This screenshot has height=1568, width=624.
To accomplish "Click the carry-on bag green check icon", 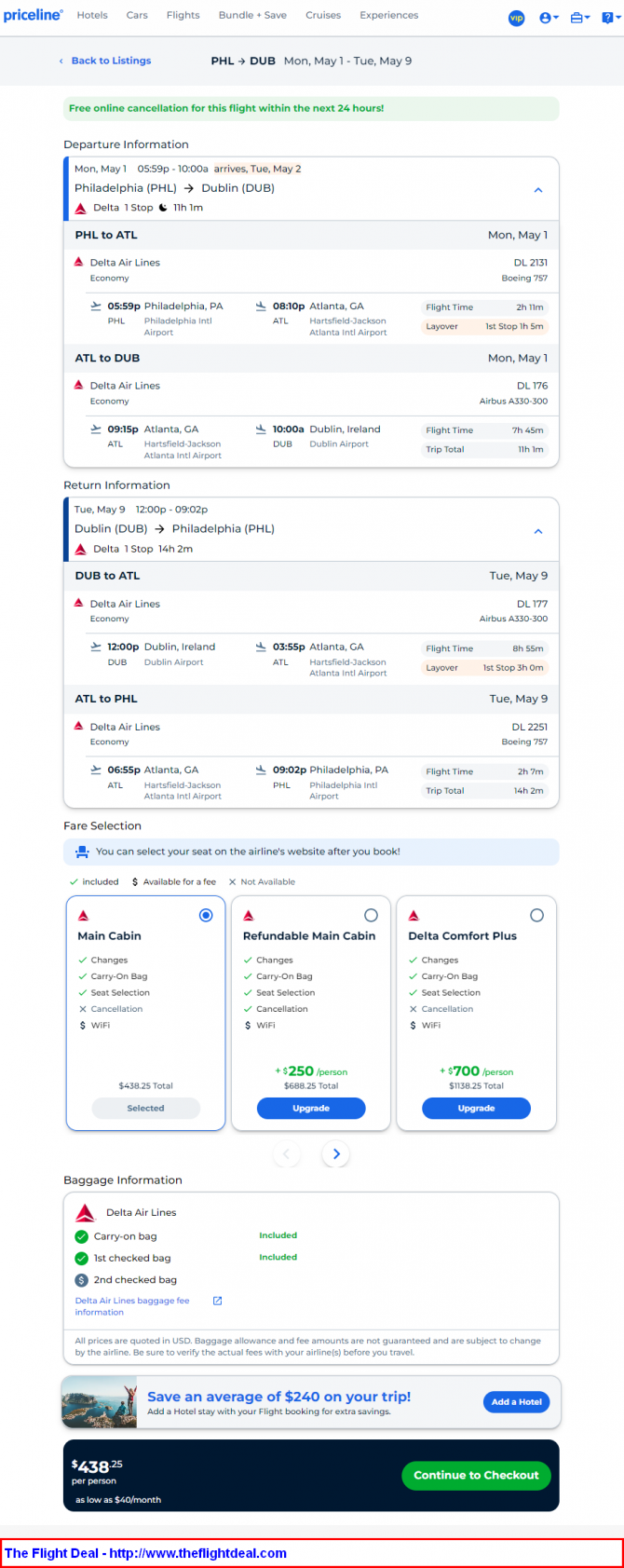I will [x=81, y=1236].
